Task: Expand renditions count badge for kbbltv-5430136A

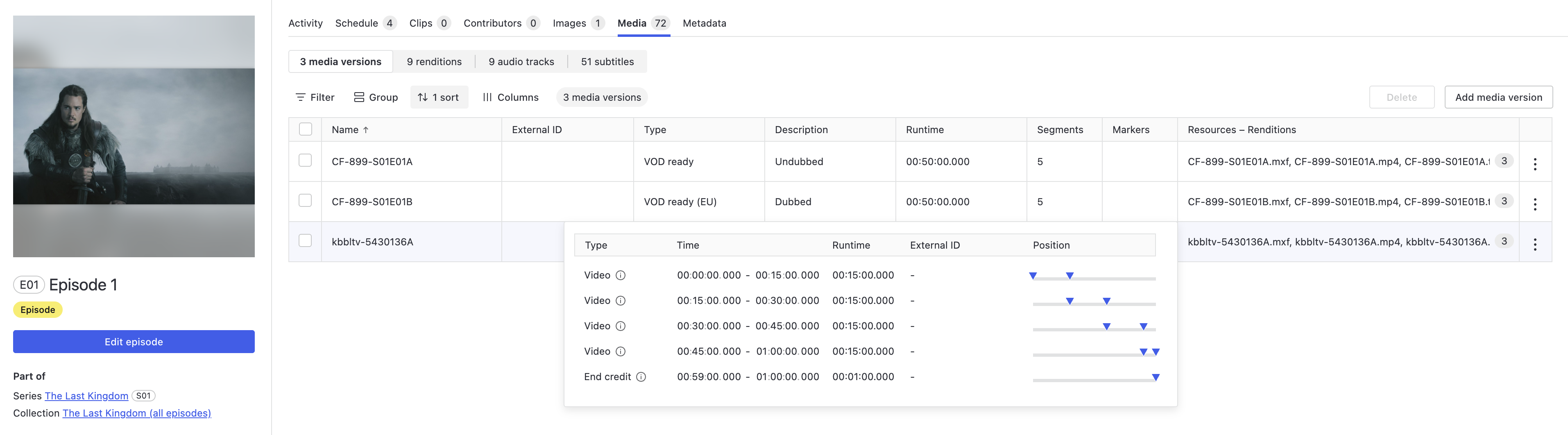Action: click(x=1504, y=242)
